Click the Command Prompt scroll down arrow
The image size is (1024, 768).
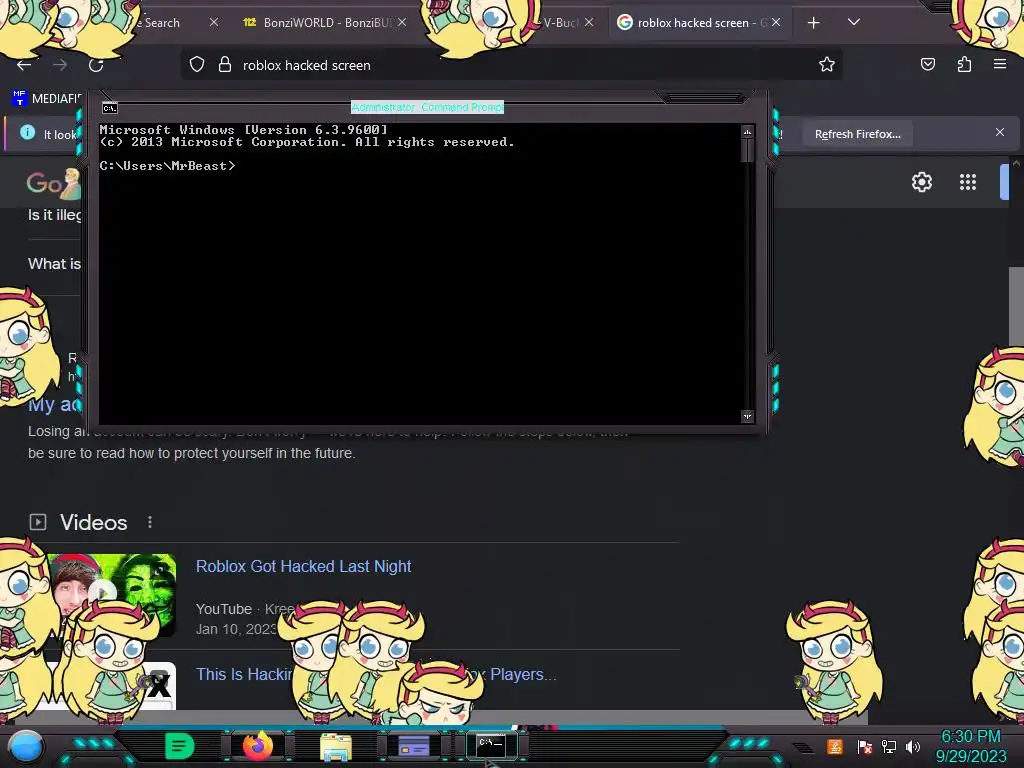747,416
